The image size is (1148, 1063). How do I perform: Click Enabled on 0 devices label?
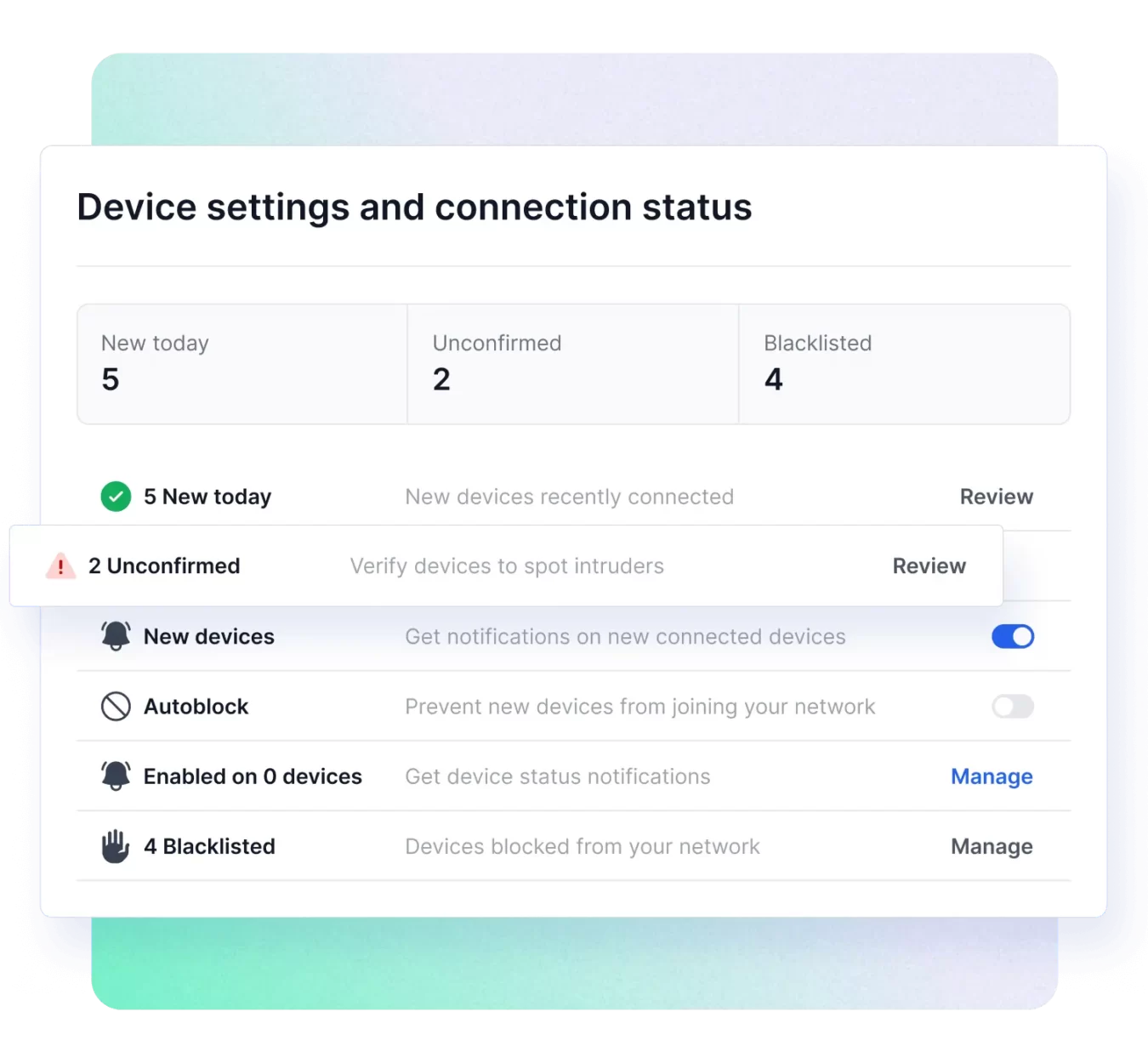pos(253,776)
